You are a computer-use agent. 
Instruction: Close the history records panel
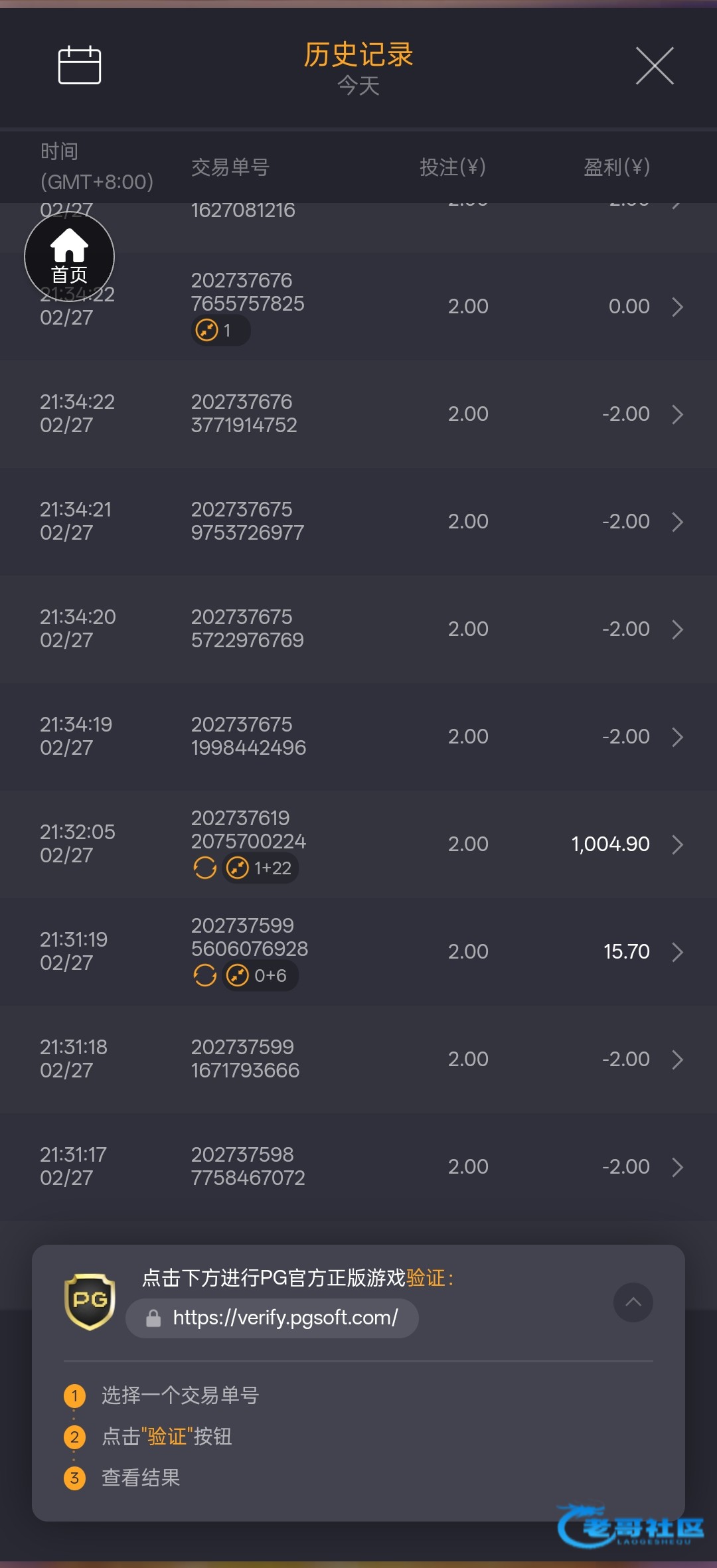click(x=655, y=66)
